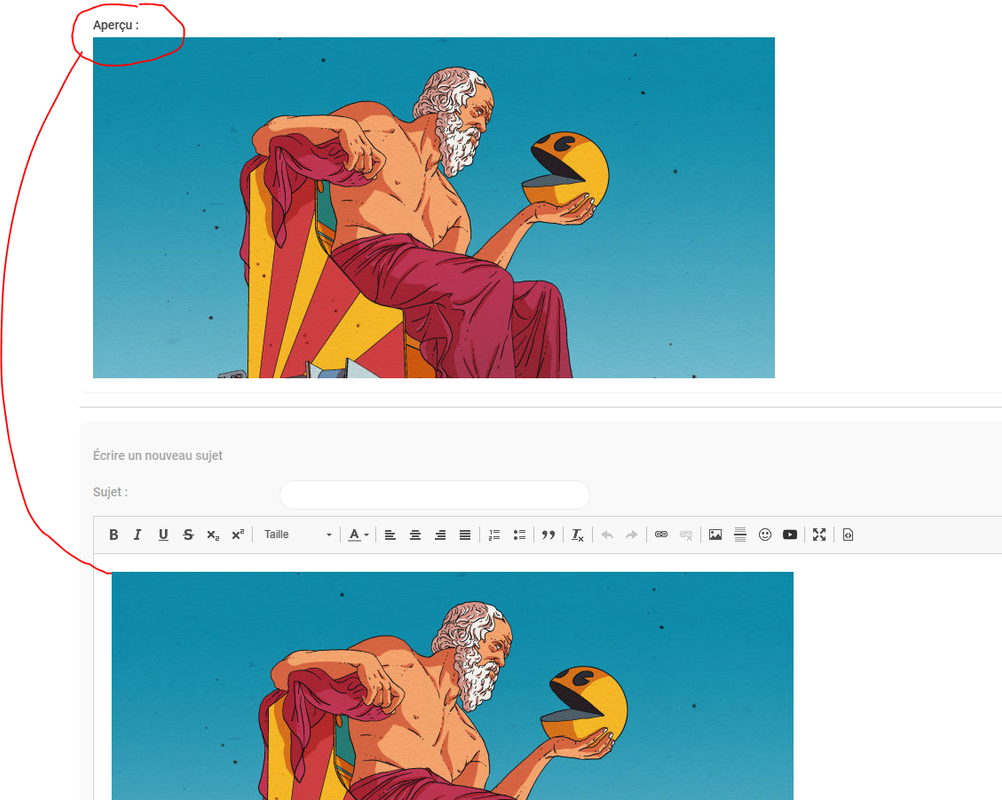Justify the text
The width and height of the screenshot is (1002, 800).
(465, 535)
